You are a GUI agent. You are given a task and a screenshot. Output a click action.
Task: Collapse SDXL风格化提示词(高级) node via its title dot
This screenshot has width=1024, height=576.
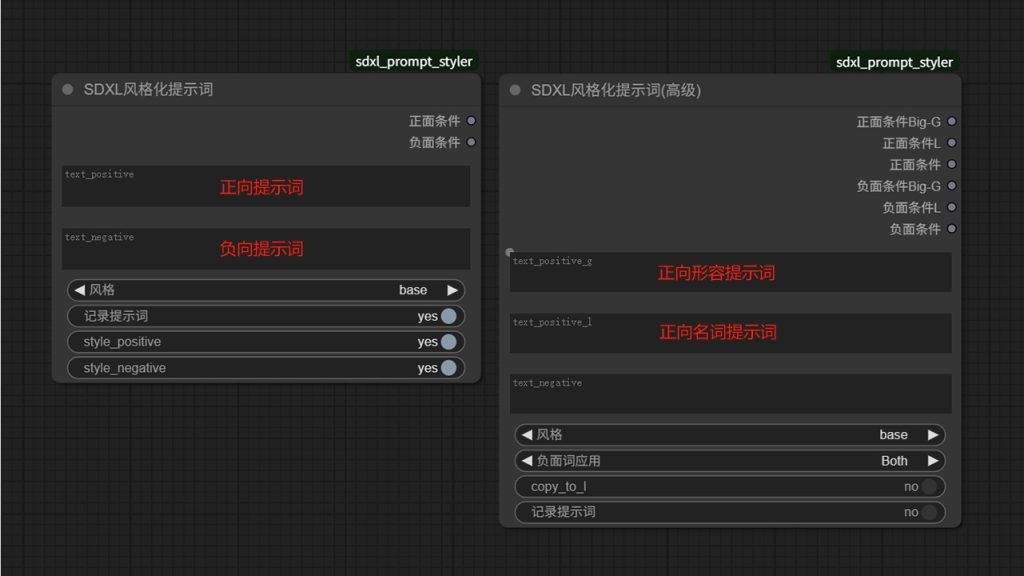[515, 90]
